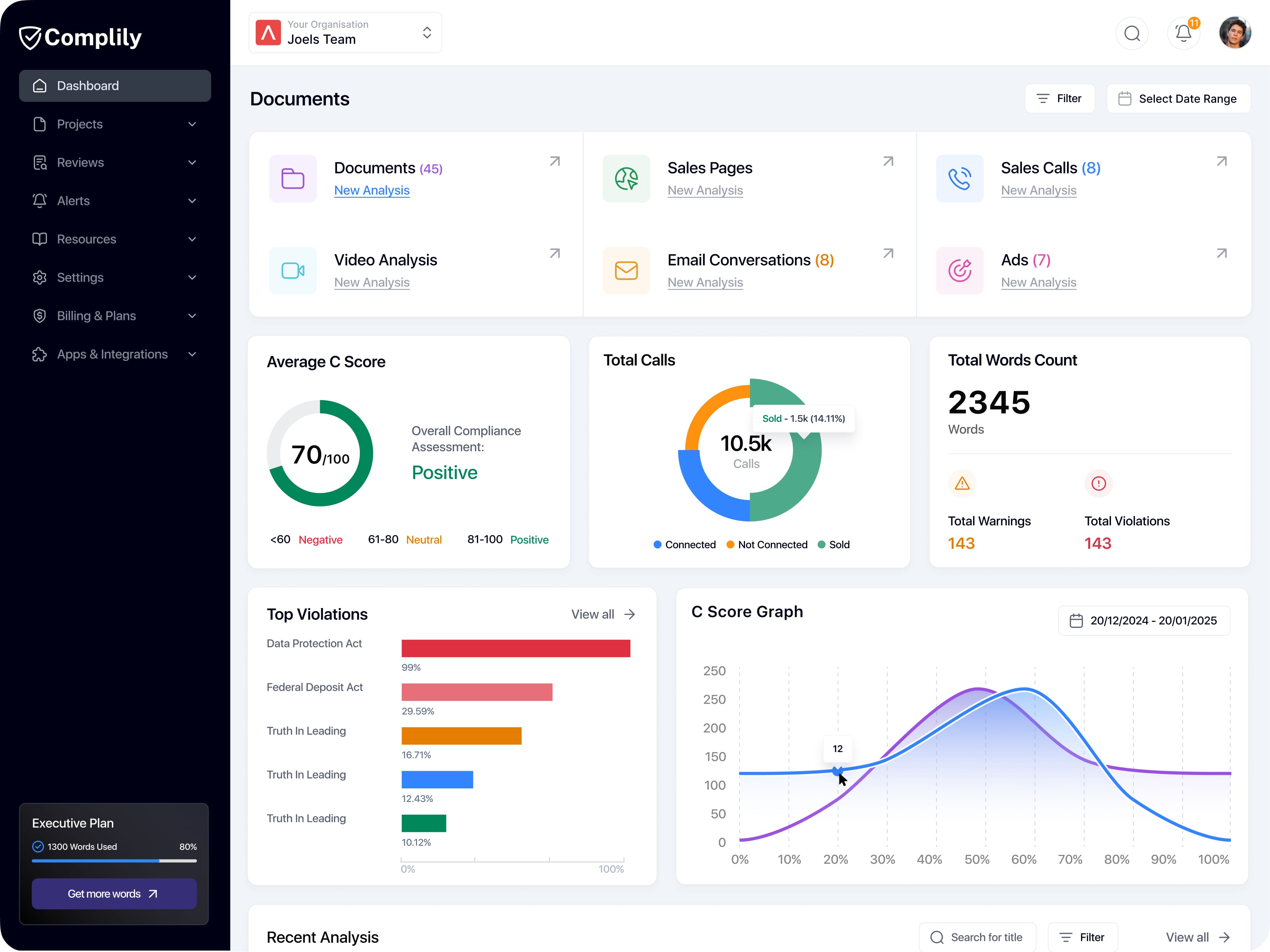Select Alerts in the sidebar
The height and width of the screenshot is (952, 1270).
[115, 201]
